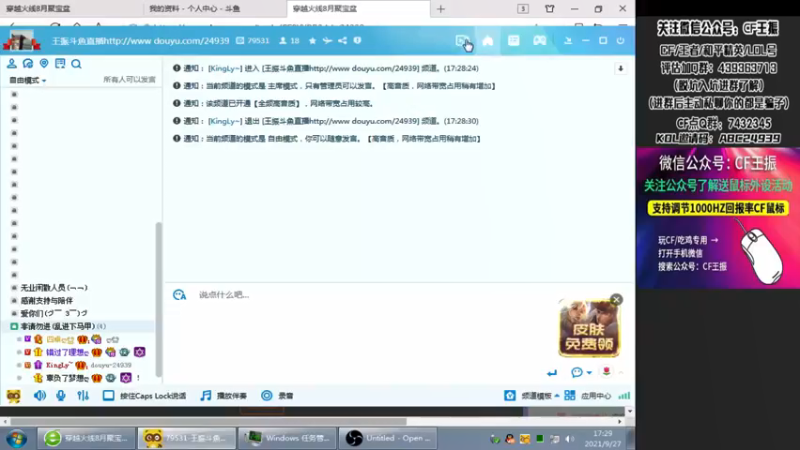Click the 录音 record button
Screen dimensions: 800x450
coord(278,396)
